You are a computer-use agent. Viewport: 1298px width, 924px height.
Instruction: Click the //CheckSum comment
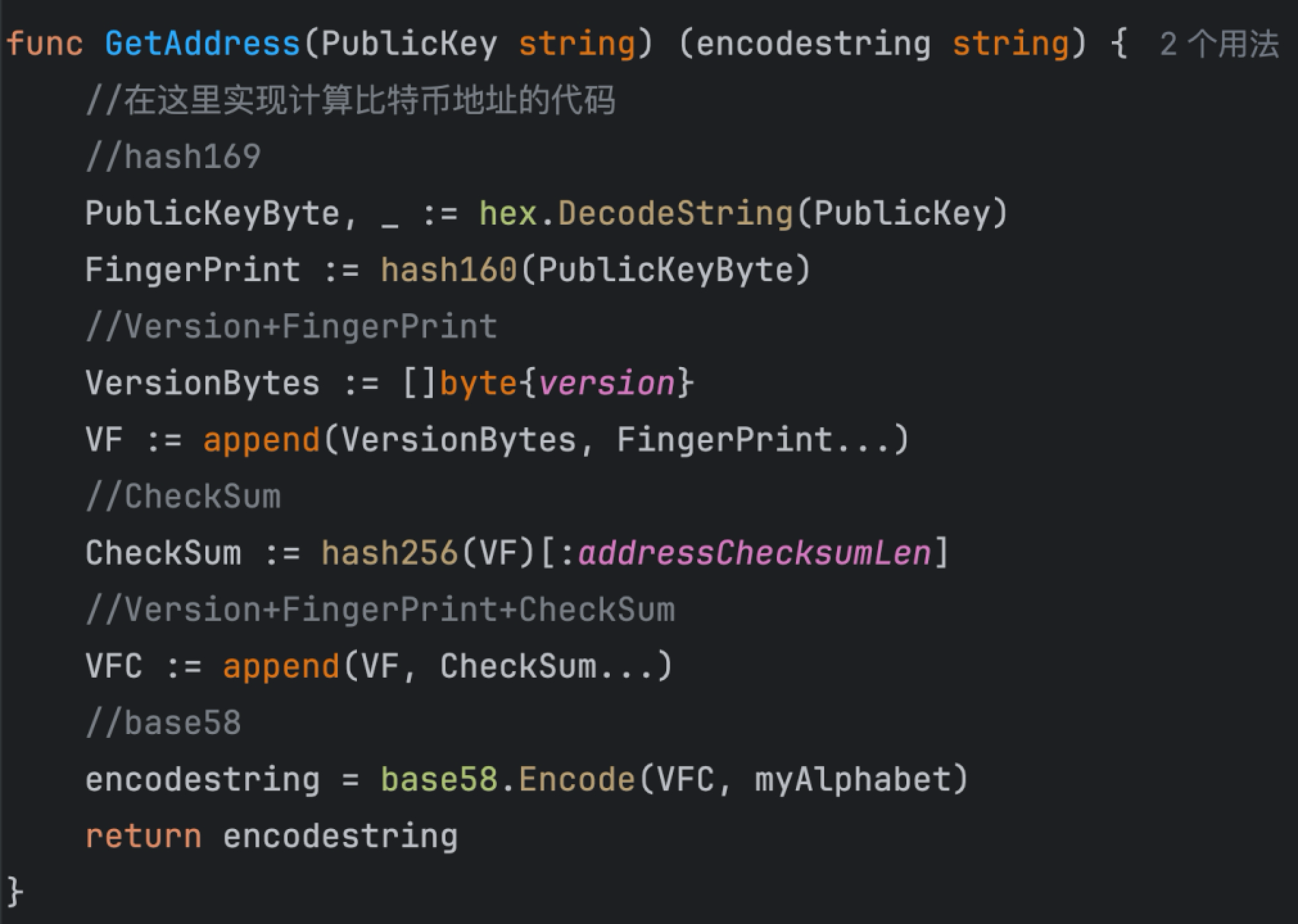click(184, 497)
